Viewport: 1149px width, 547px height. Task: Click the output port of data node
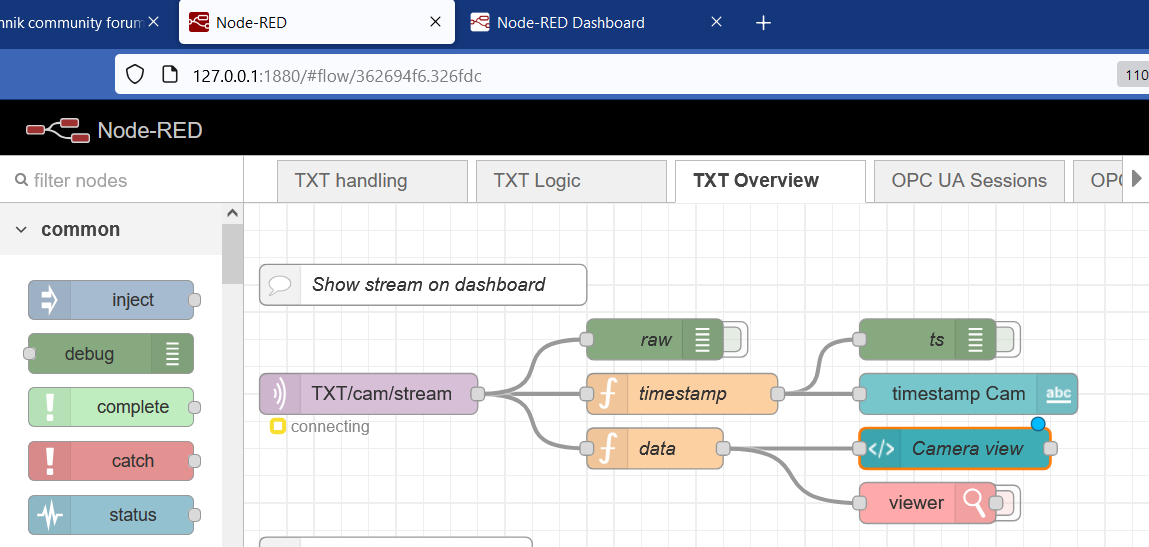(x=723, y=448)
